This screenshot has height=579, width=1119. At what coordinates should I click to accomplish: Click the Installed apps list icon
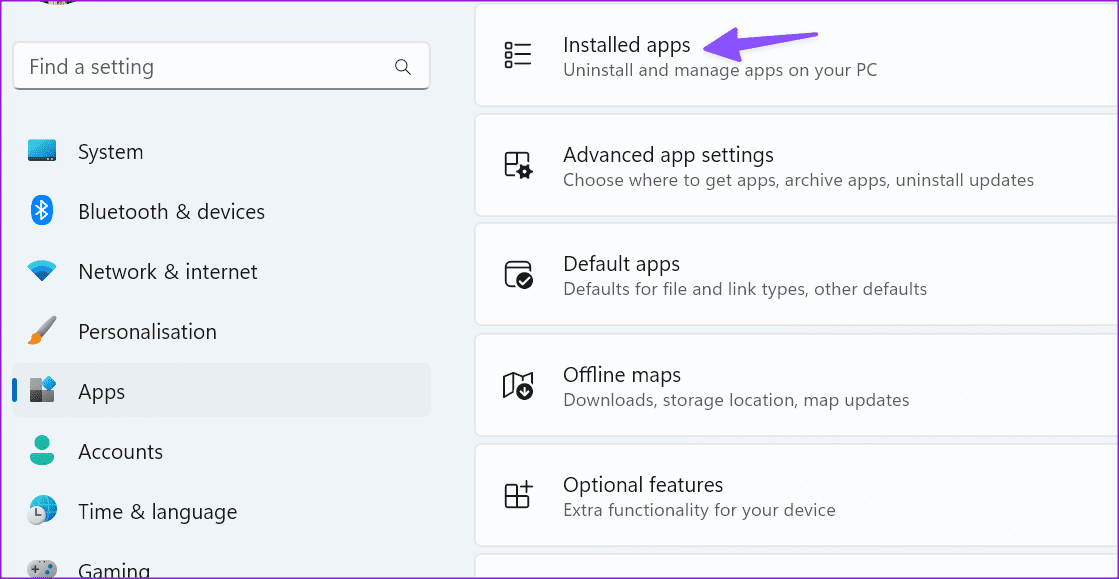[x=518, y=55]
